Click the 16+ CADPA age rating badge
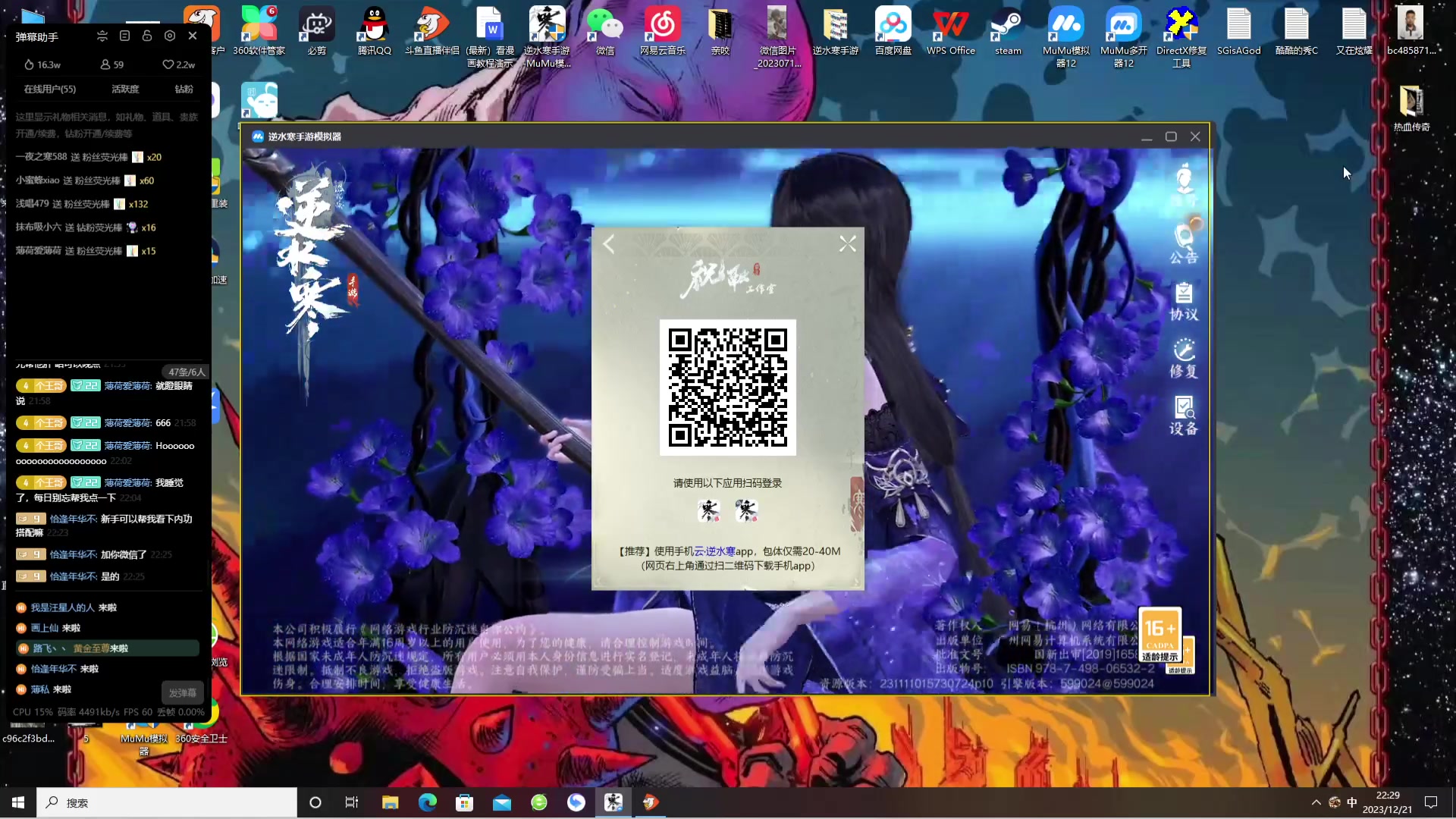 coord(1159,635)
